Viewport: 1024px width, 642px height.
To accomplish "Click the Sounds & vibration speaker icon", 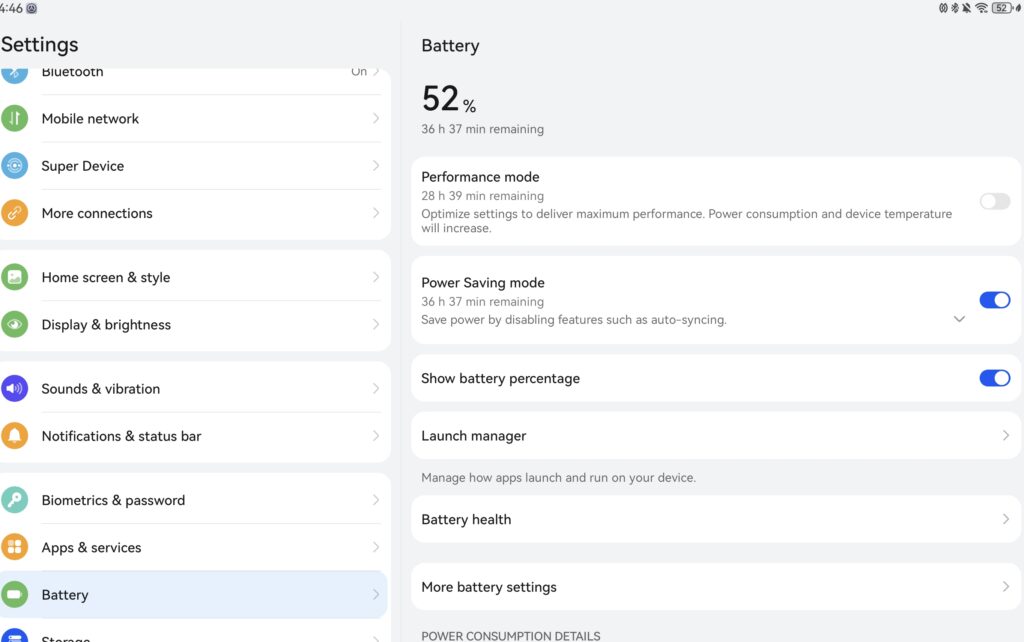I will [x=14, y=388].
